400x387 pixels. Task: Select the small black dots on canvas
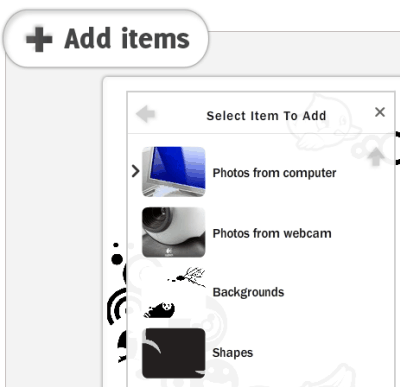click(x=117, y=254)
